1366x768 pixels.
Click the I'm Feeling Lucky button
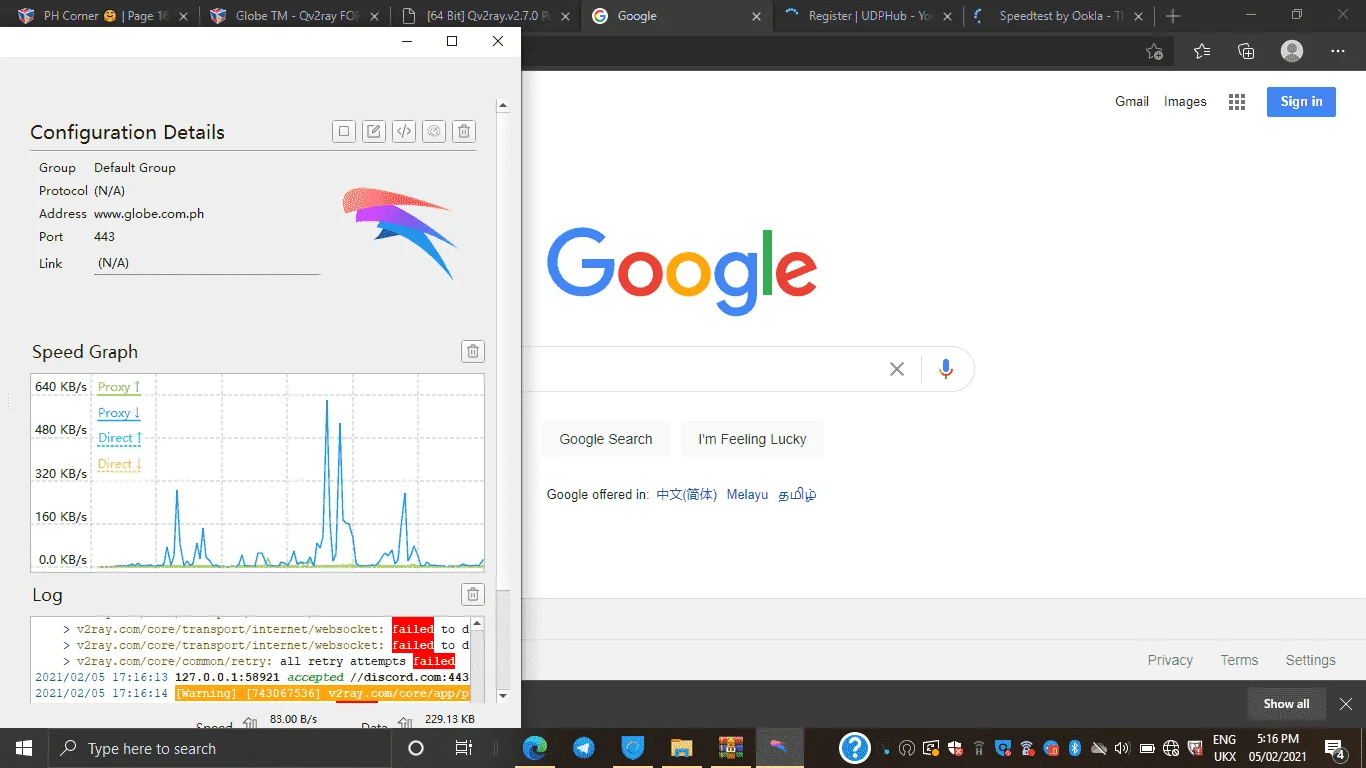pos(752,439)
